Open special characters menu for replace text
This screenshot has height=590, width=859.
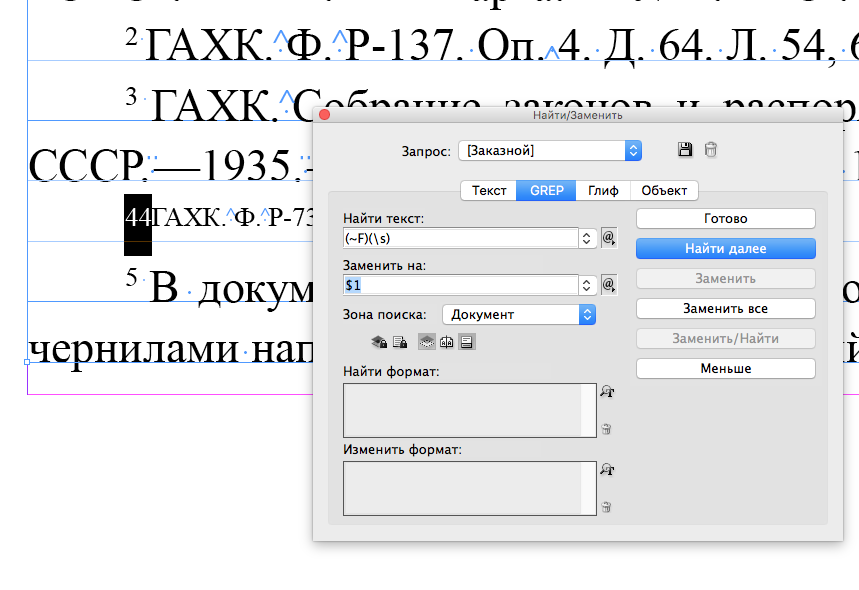pos(608,284)
